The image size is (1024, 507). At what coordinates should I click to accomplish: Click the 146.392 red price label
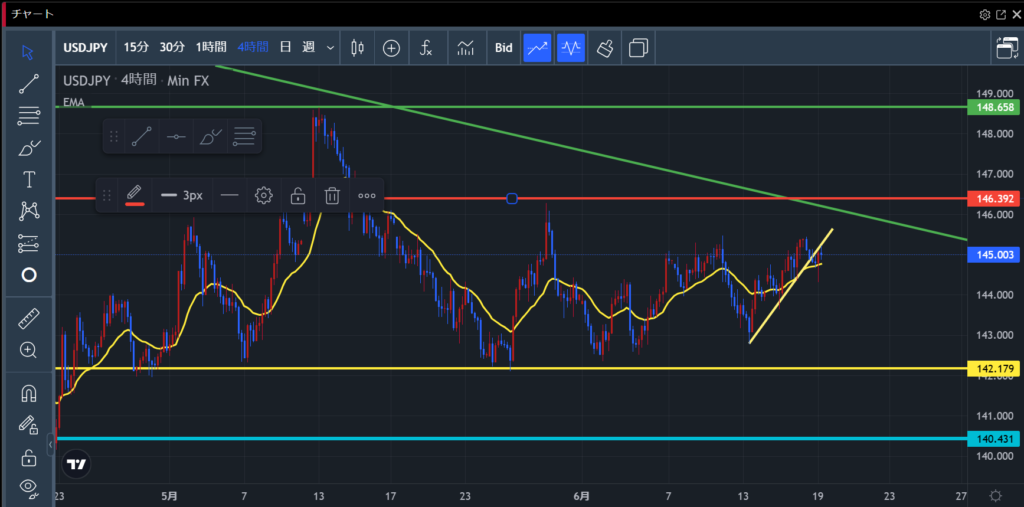[993, 198]
